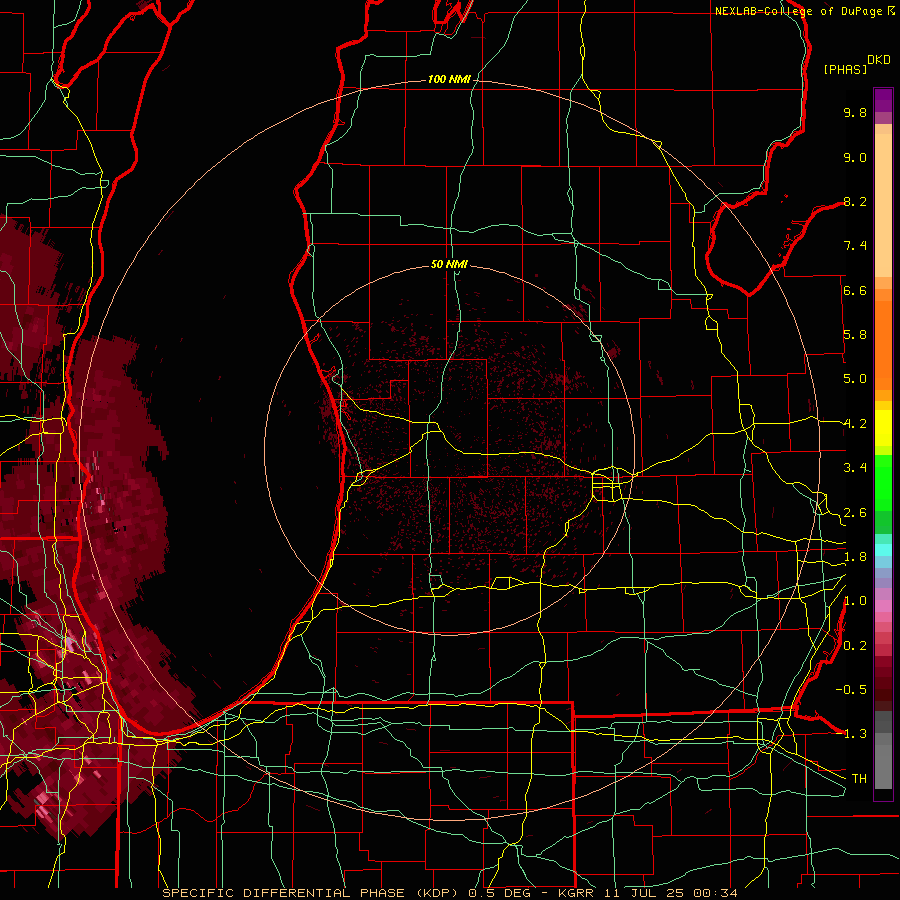Image resolution: width=900 pixels, height=900 pixels.
Task: Pick the pink segment of the color bar
Action: pyautogui.click(x=883, y=606)
